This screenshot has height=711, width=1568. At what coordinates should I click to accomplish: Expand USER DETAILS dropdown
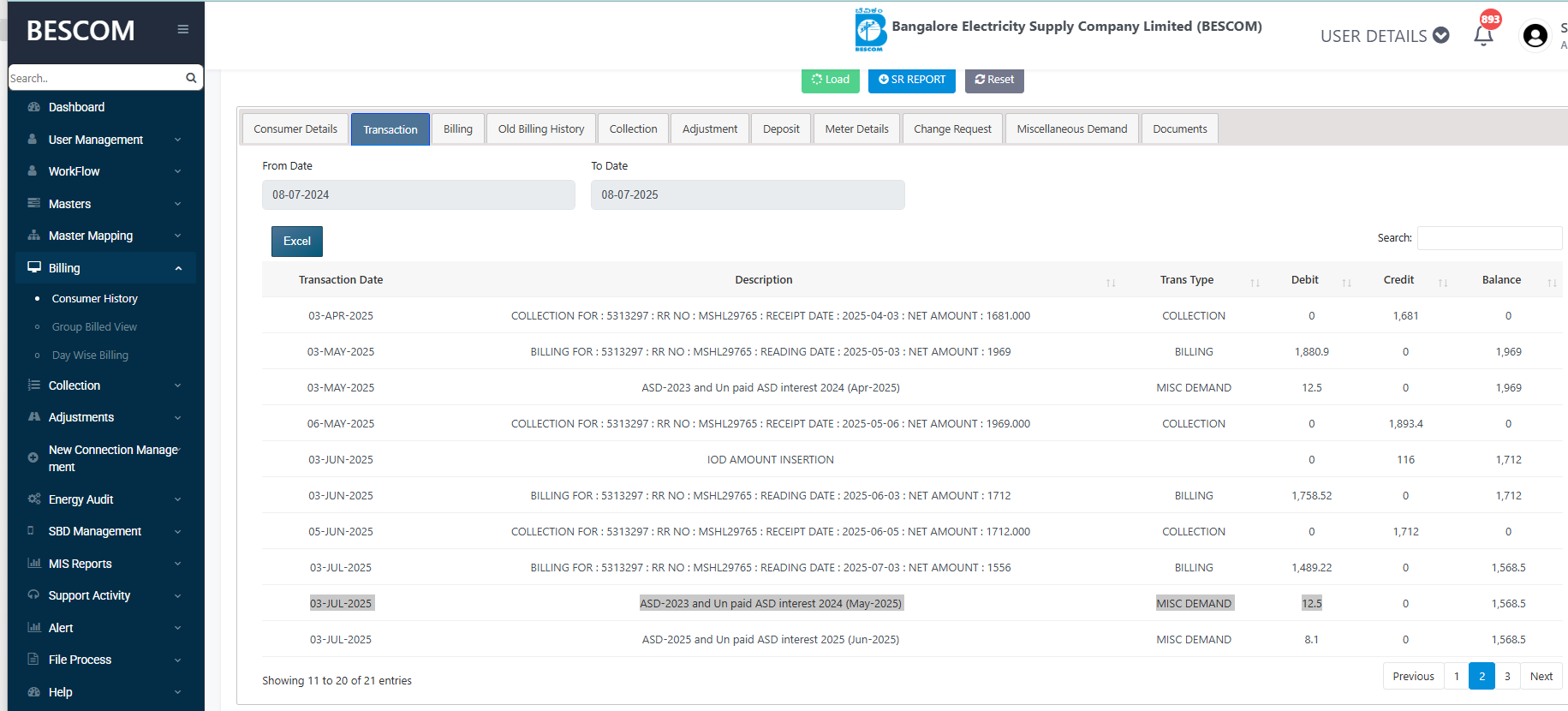1385,35
